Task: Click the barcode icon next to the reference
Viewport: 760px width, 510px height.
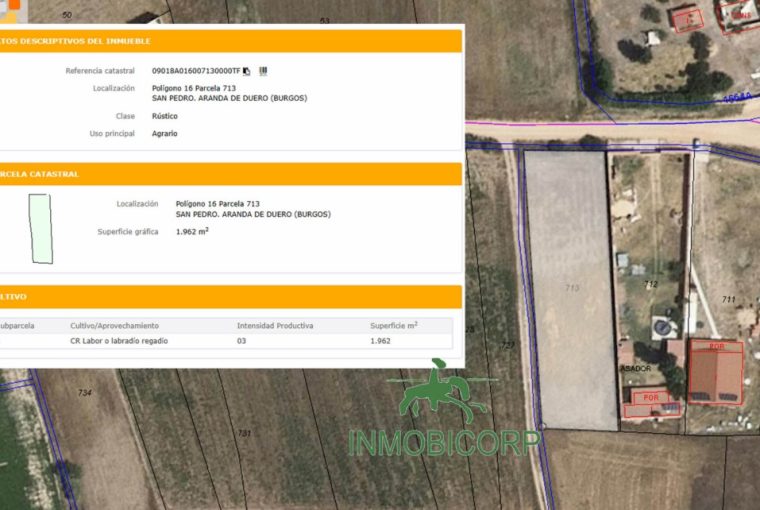Action: coord(263,71)
